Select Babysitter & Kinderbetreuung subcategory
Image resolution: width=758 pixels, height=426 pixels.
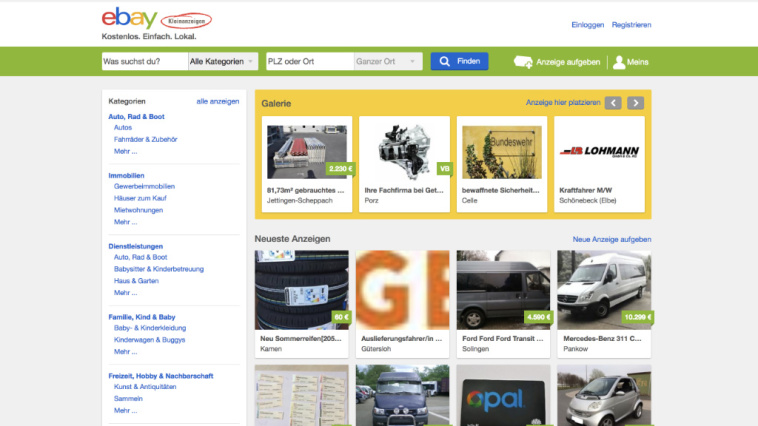pyautogui.click(x=159, y=269)
